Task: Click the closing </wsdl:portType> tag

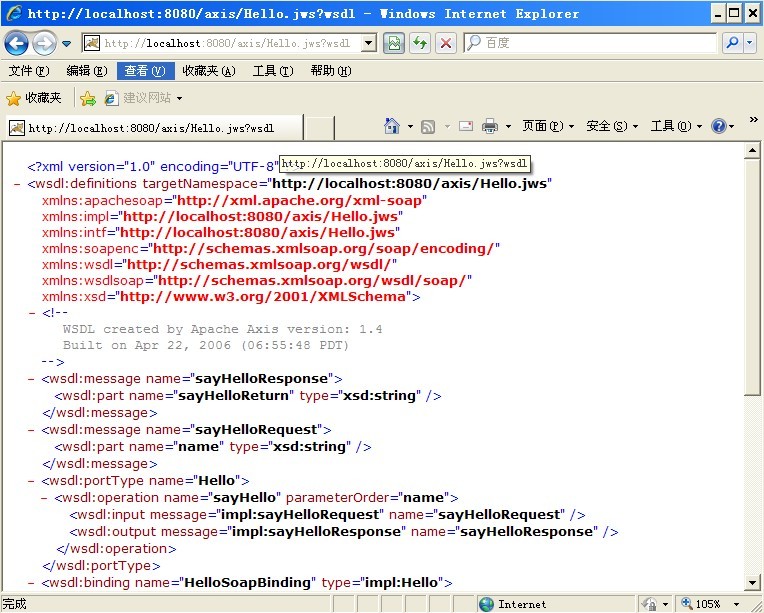Action: coord(101,566)
